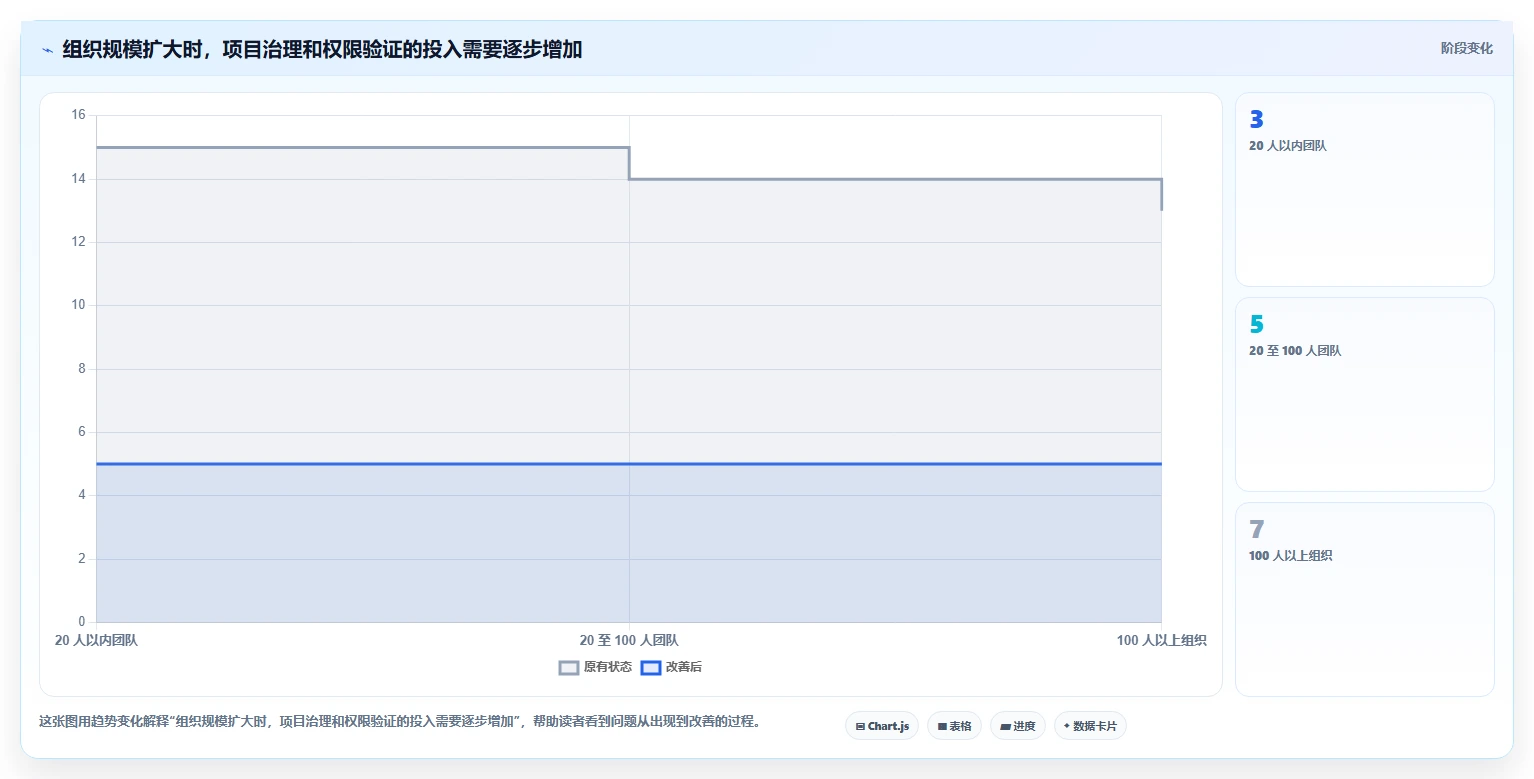Toggle the 原有状态 legend item

(595, 667)
